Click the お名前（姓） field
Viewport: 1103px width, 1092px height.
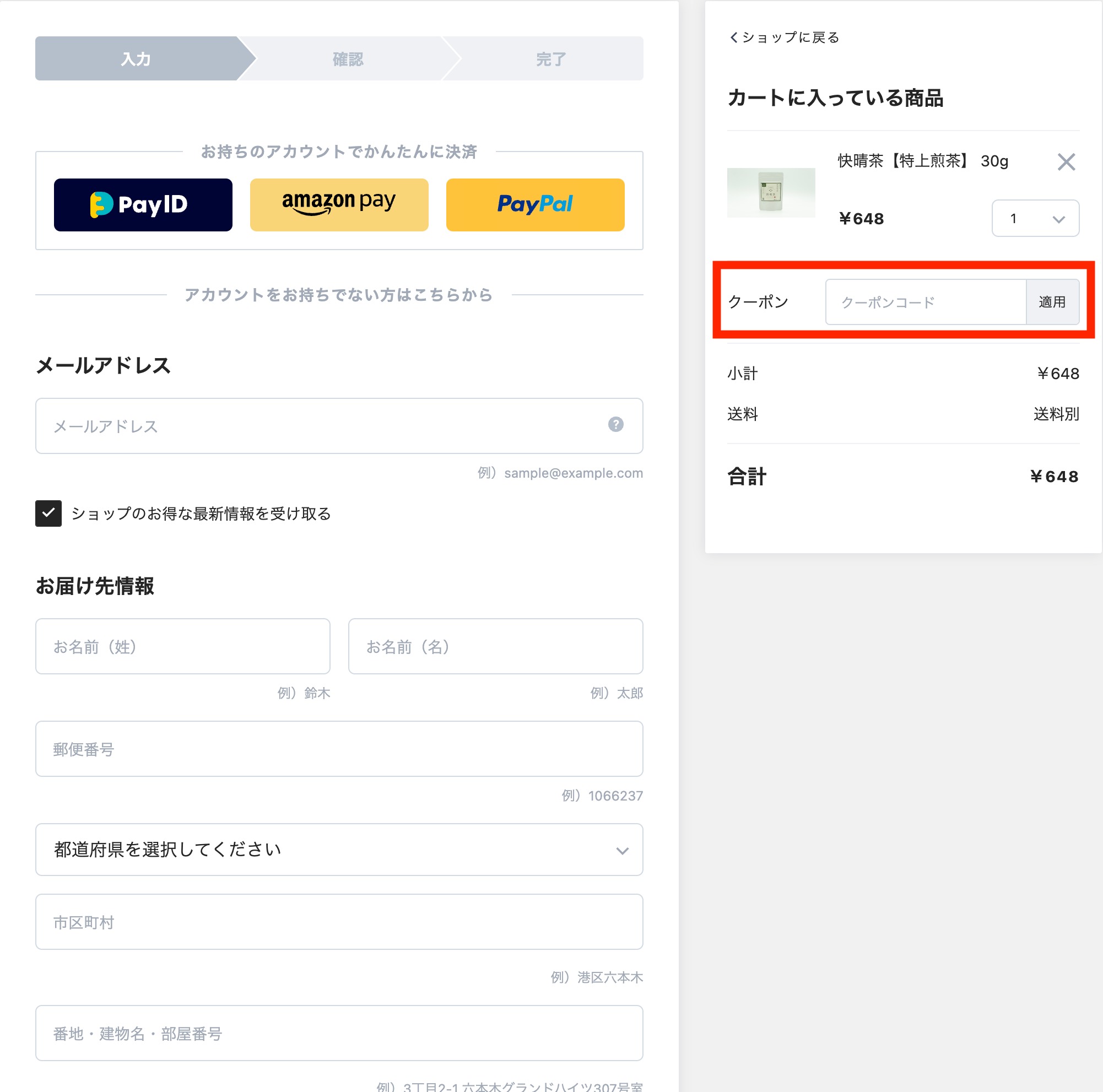(183, 646)
